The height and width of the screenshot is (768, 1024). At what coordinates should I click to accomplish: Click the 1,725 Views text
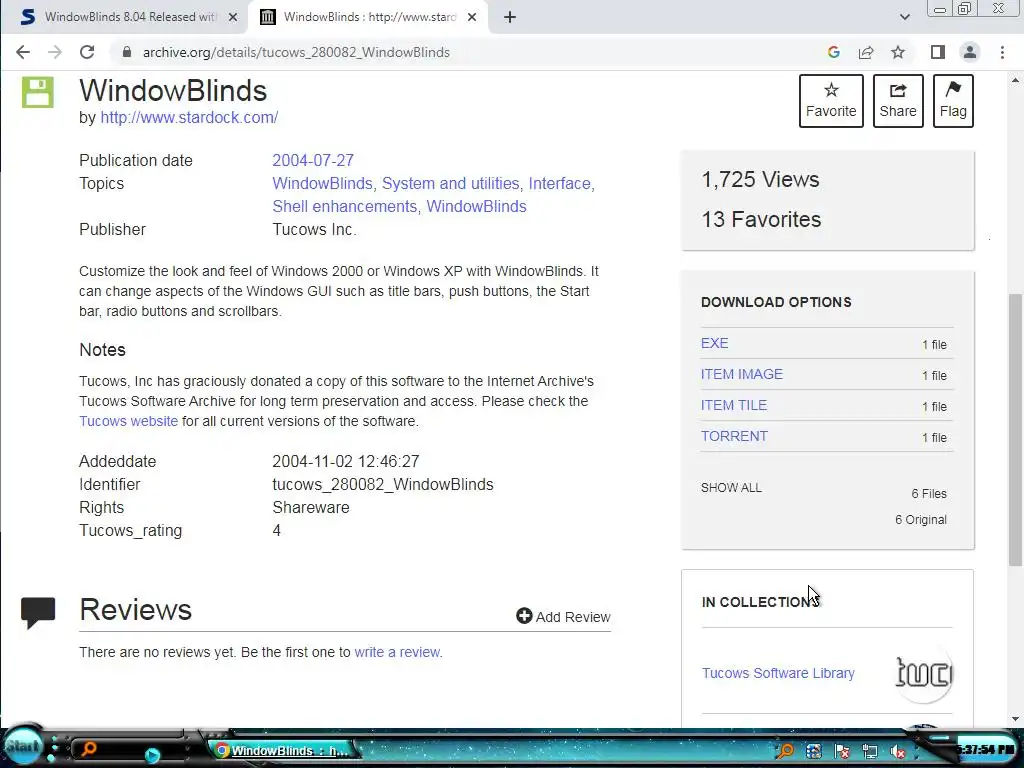(x=760, y=180)
